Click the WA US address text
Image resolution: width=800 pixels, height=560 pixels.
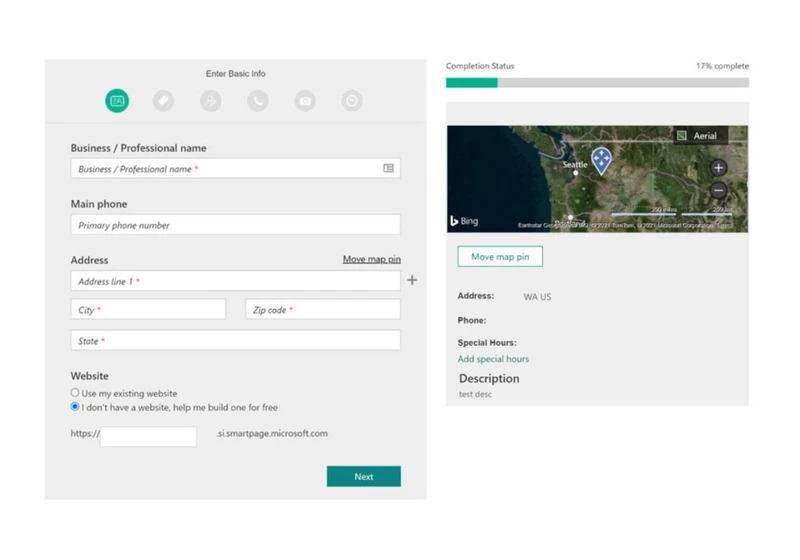pyautogui.click(x=537, y=297)
